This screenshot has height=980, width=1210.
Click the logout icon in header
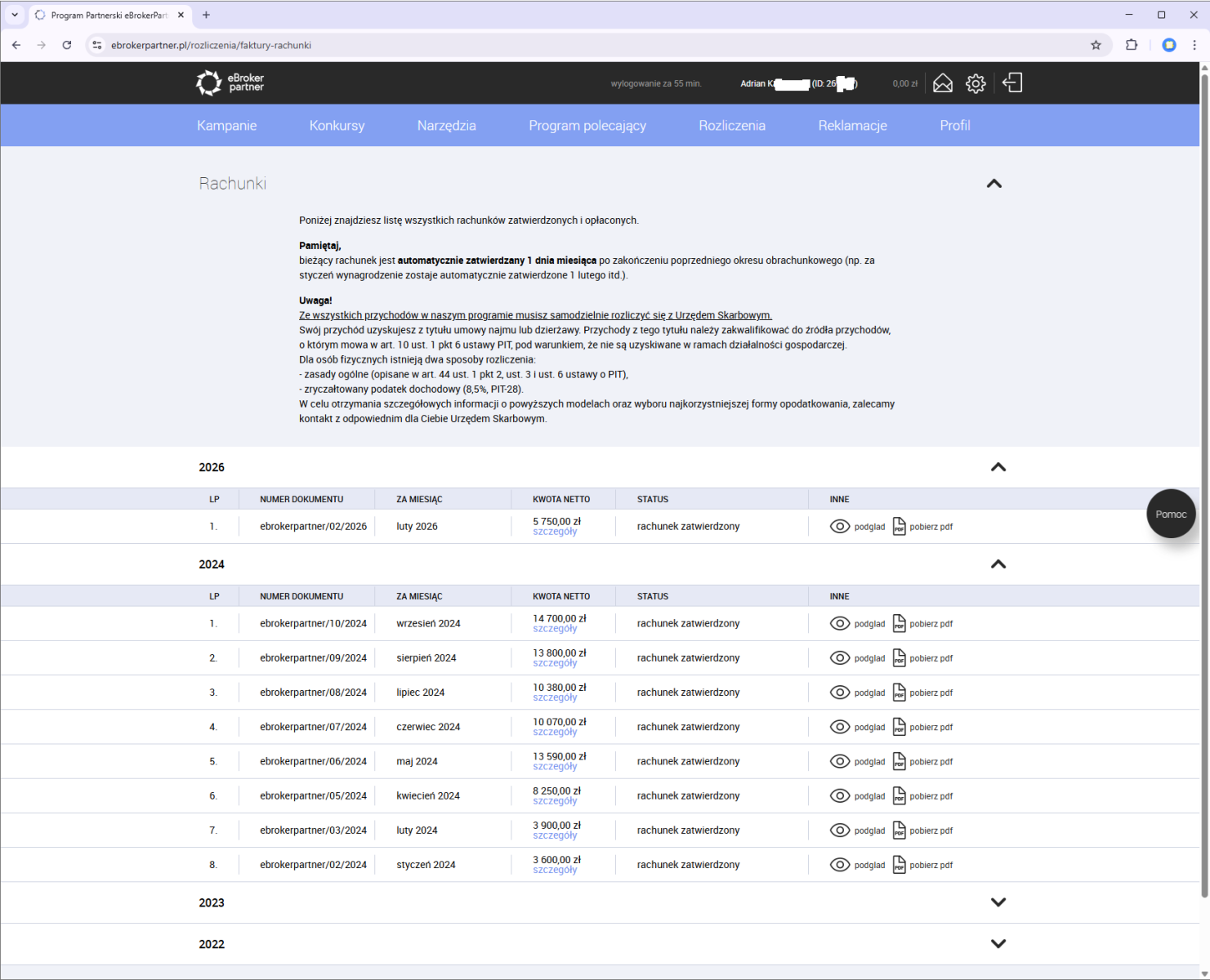pos(1012,83)
